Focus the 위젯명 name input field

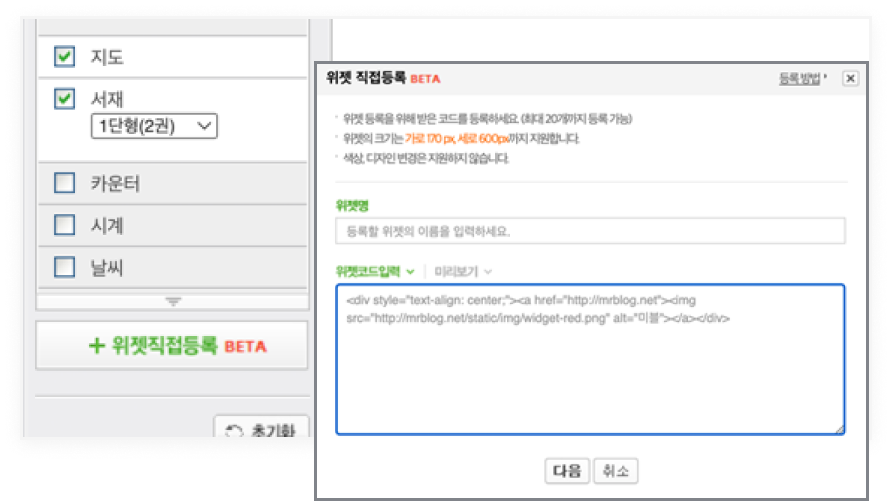tap(590, 231)
